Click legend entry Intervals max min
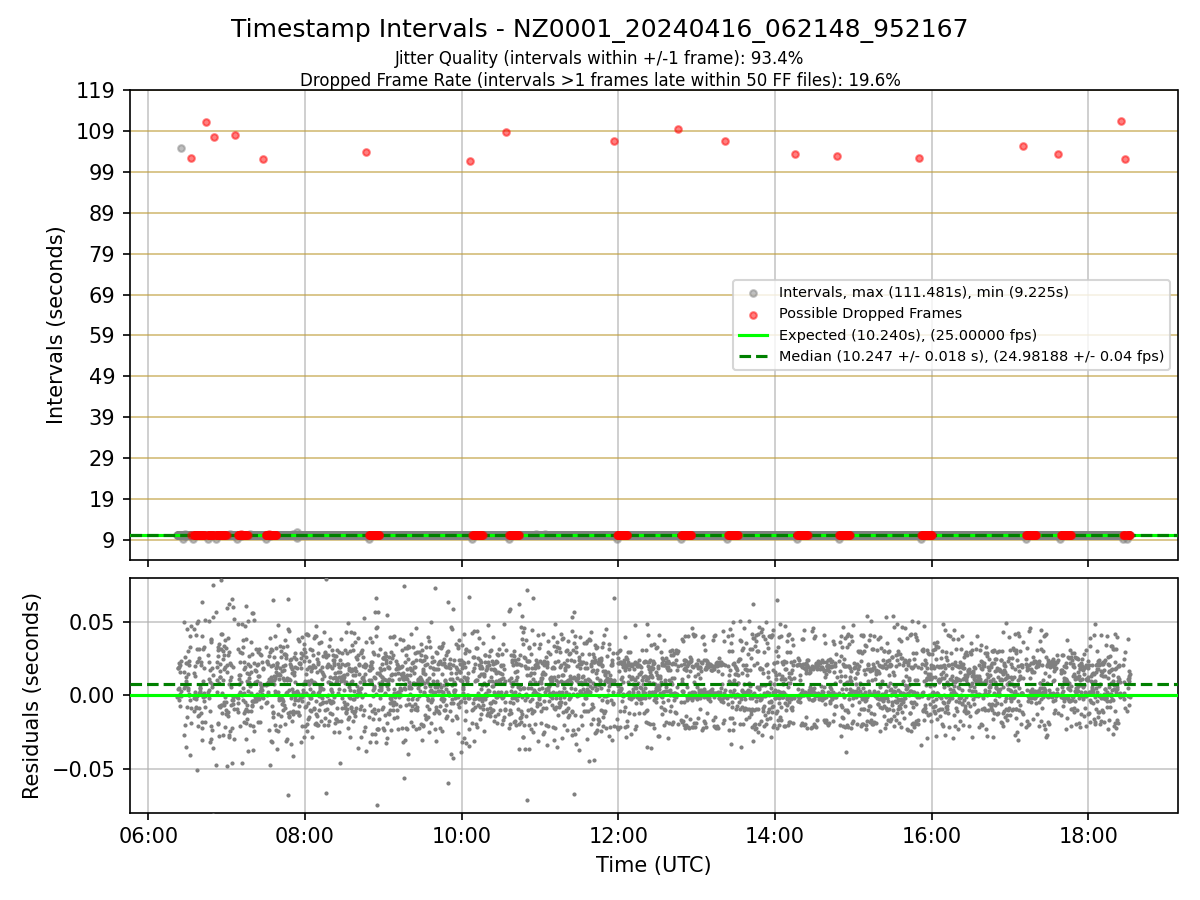The width and height of the screenshot is (1200, 900). 923,292
